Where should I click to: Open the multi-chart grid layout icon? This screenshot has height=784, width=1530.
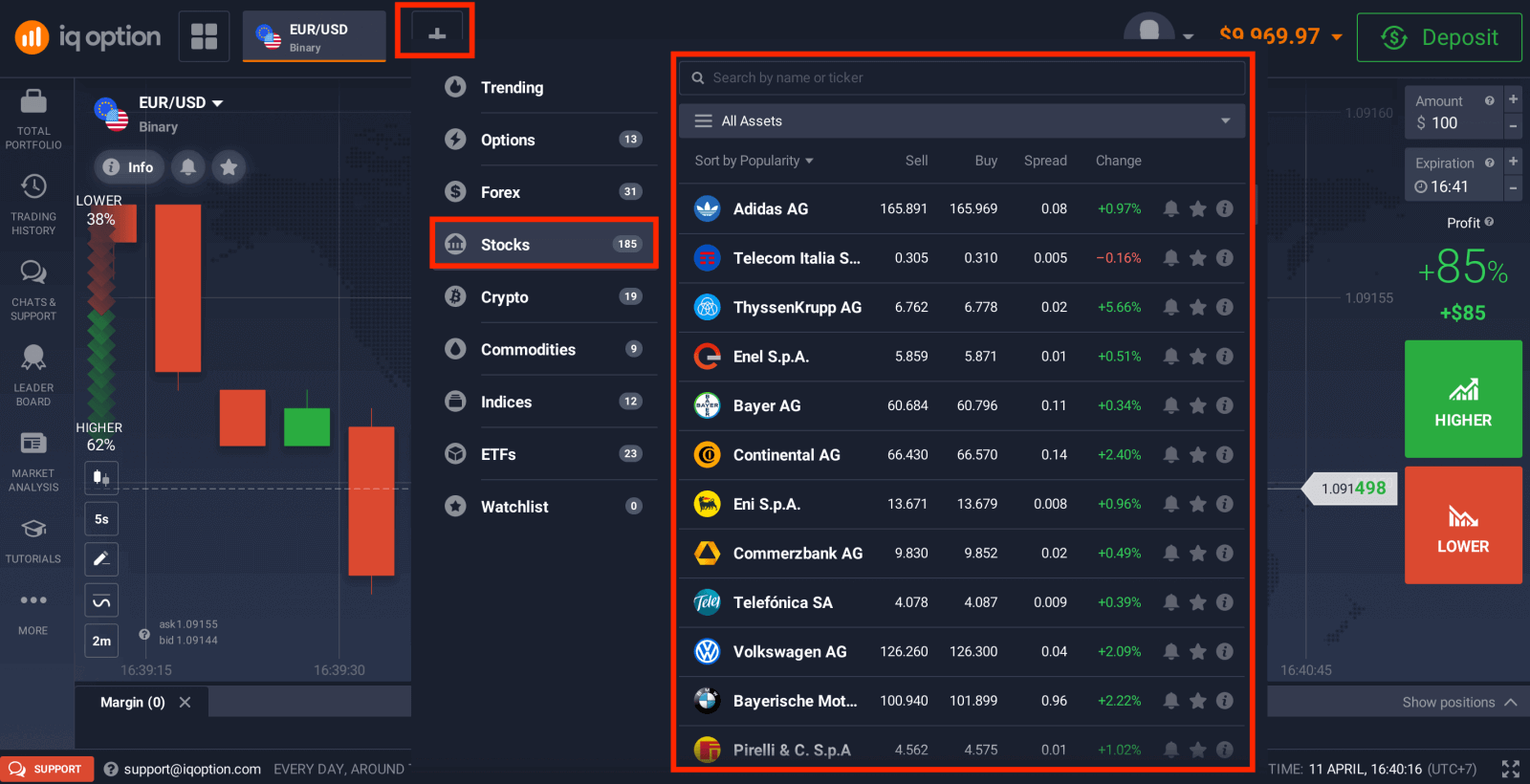click(x=204, y=36)
